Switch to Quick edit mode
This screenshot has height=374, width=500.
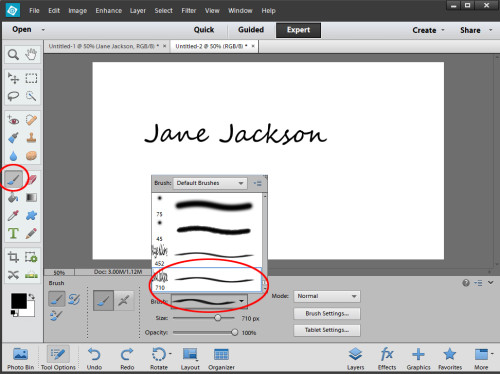[x=204, y=30]
